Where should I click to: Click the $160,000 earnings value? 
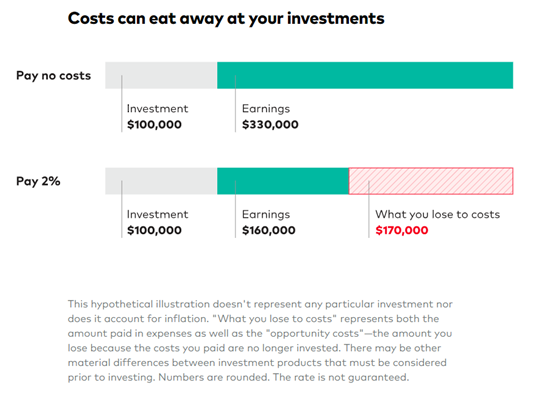coord(269,230)
